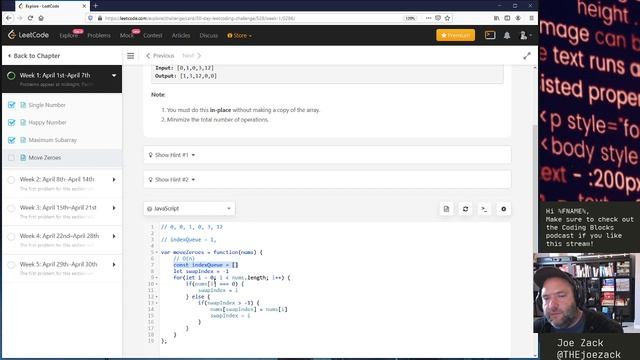This screenshot has width=640, height=360.
Task: Toggle the Maximum Subarray checkbox
Action: click(11, 140)
